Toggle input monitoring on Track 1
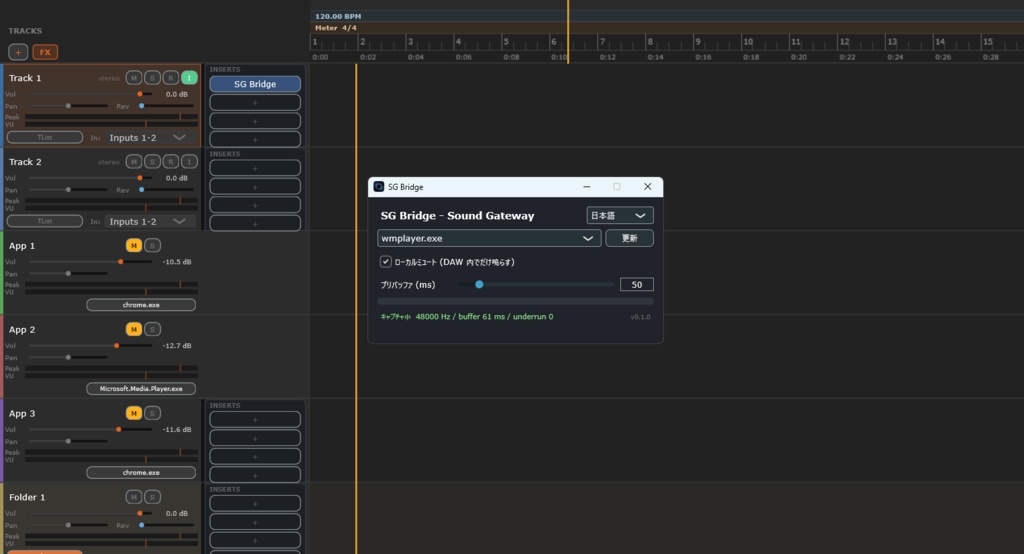The image size is (1024, 554). click(189, 78)
